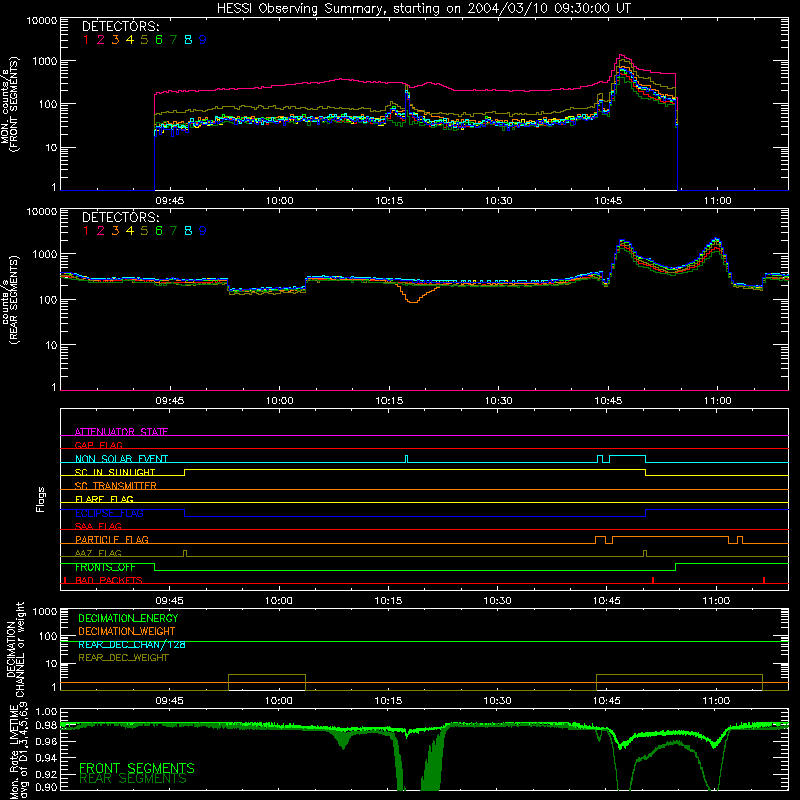800x800 pixels.
Task: Select blue detector 9 in front segments legend
Action: (x=203, y=40)
